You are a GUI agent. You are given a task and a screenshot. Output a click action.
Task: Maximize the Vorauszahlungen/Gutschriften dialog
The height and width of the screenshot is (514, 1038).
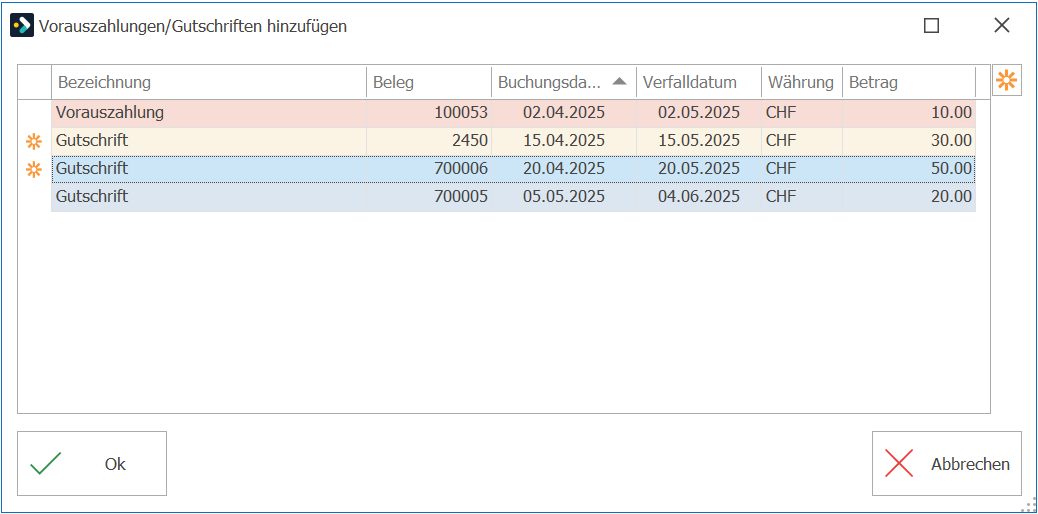[x=931, y=26]
